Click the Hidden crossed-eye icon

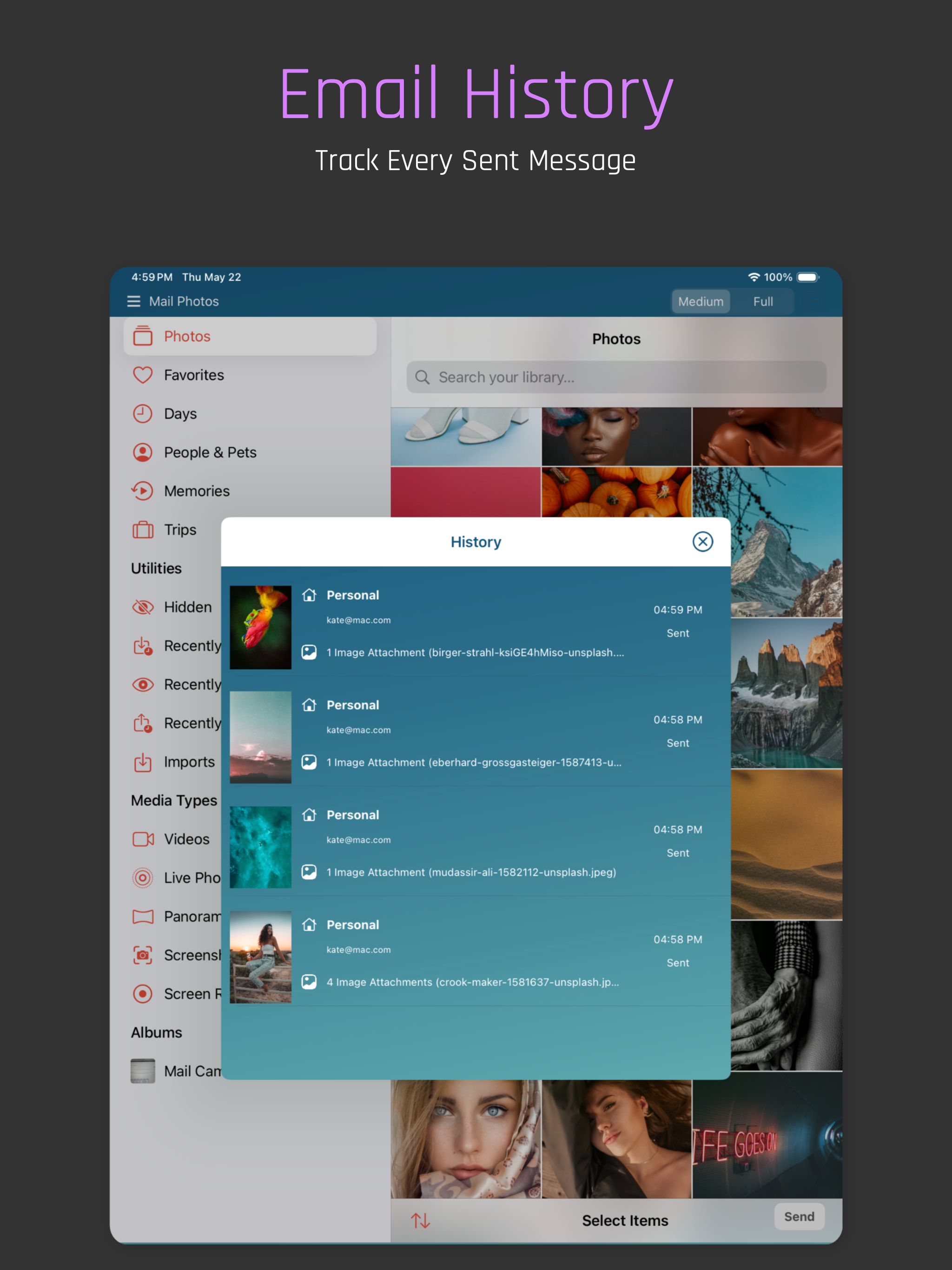pyautogui.click(x=143, y=607)
